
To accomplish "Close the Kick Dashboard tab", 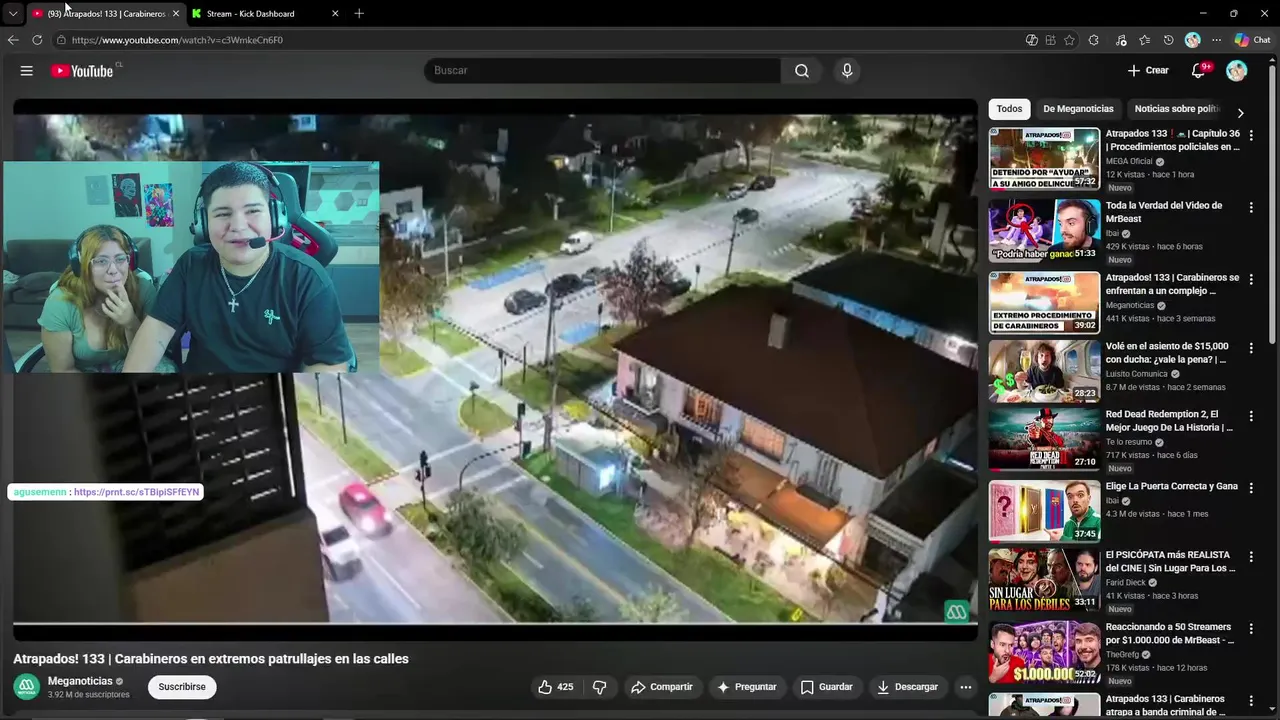I will pyautogui.click(x=335, y=13).
